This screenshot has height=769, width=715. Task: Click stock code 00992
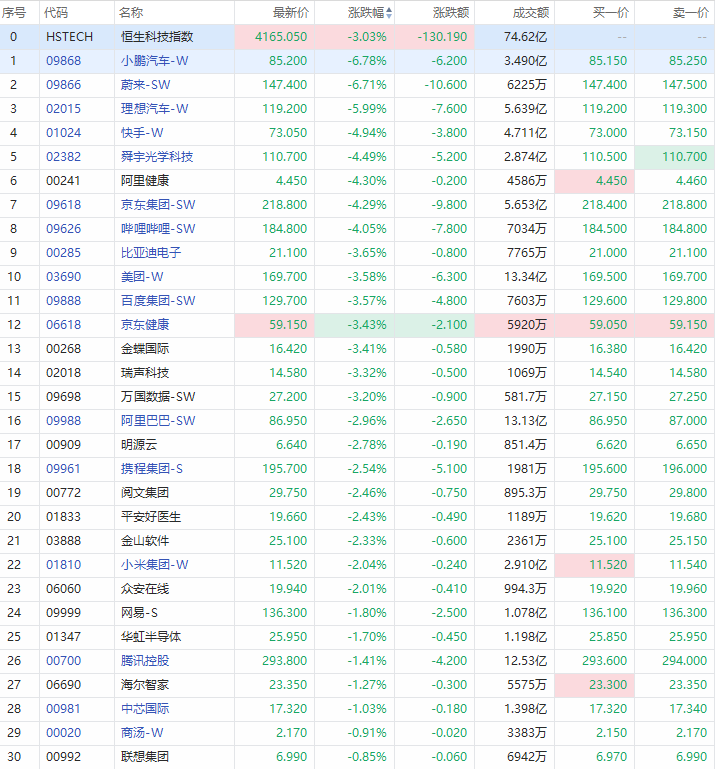(x=64, y=758)
